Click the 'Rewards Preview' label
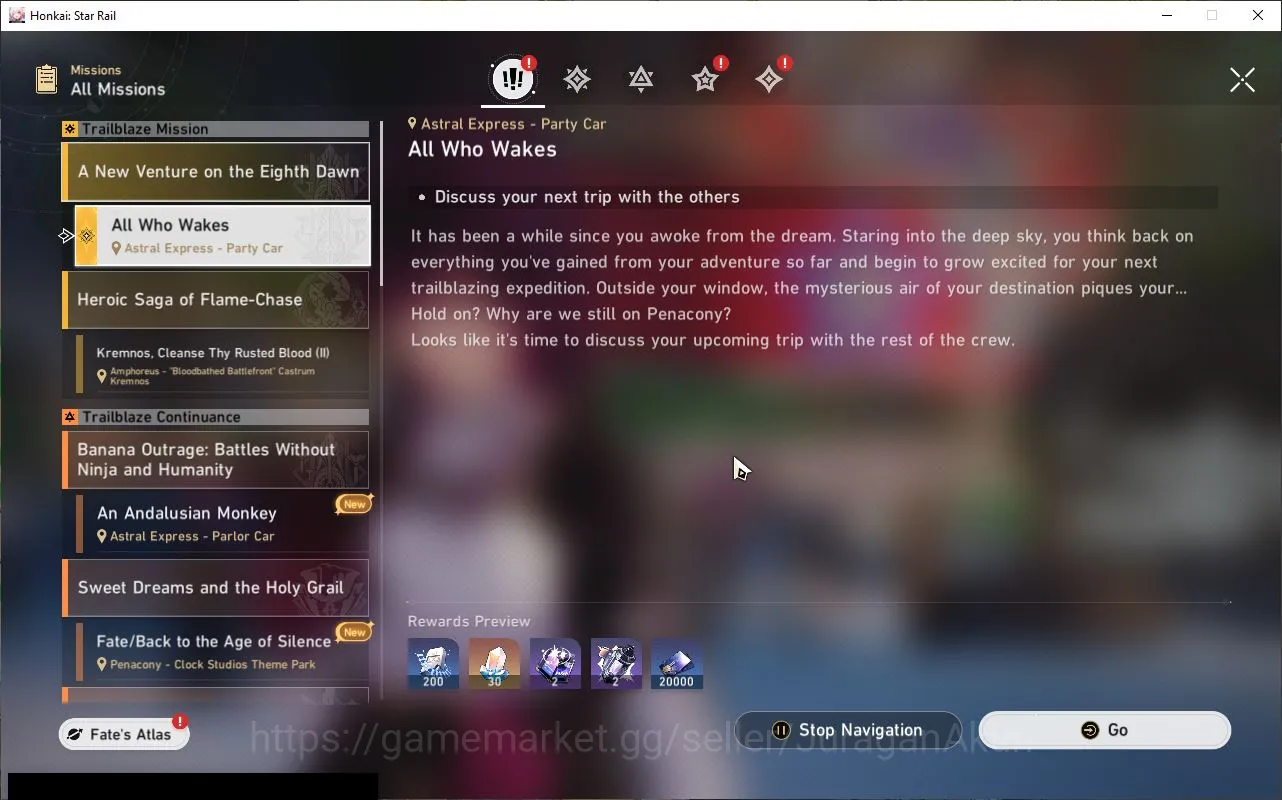The width and height of the screenshot is (1282, 800). (469, 621)
